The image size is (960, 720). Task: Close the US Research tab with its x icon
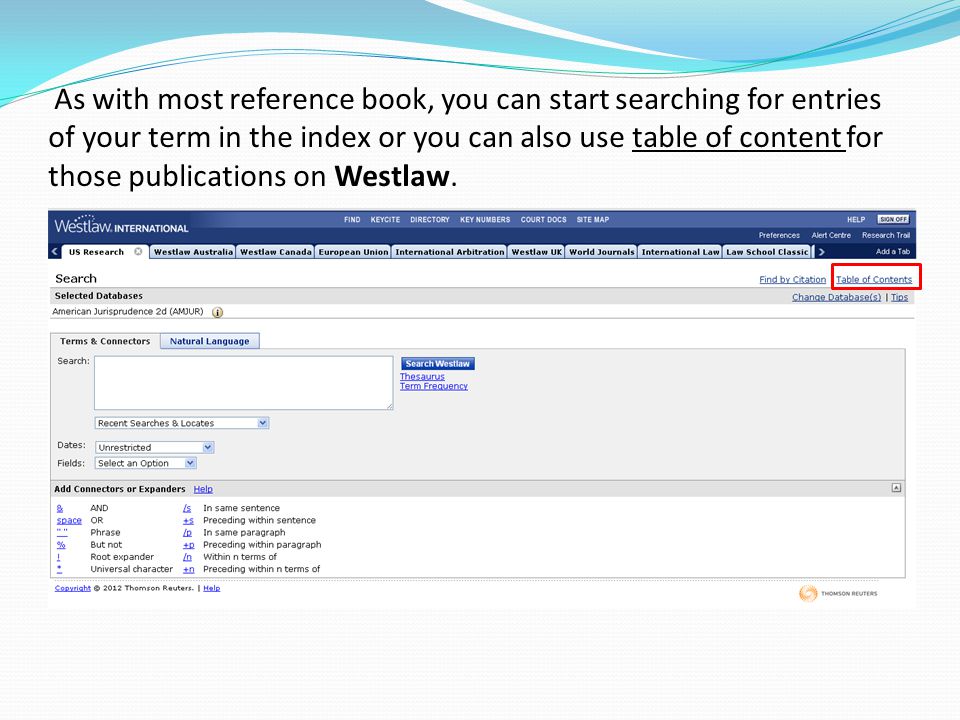138,252
